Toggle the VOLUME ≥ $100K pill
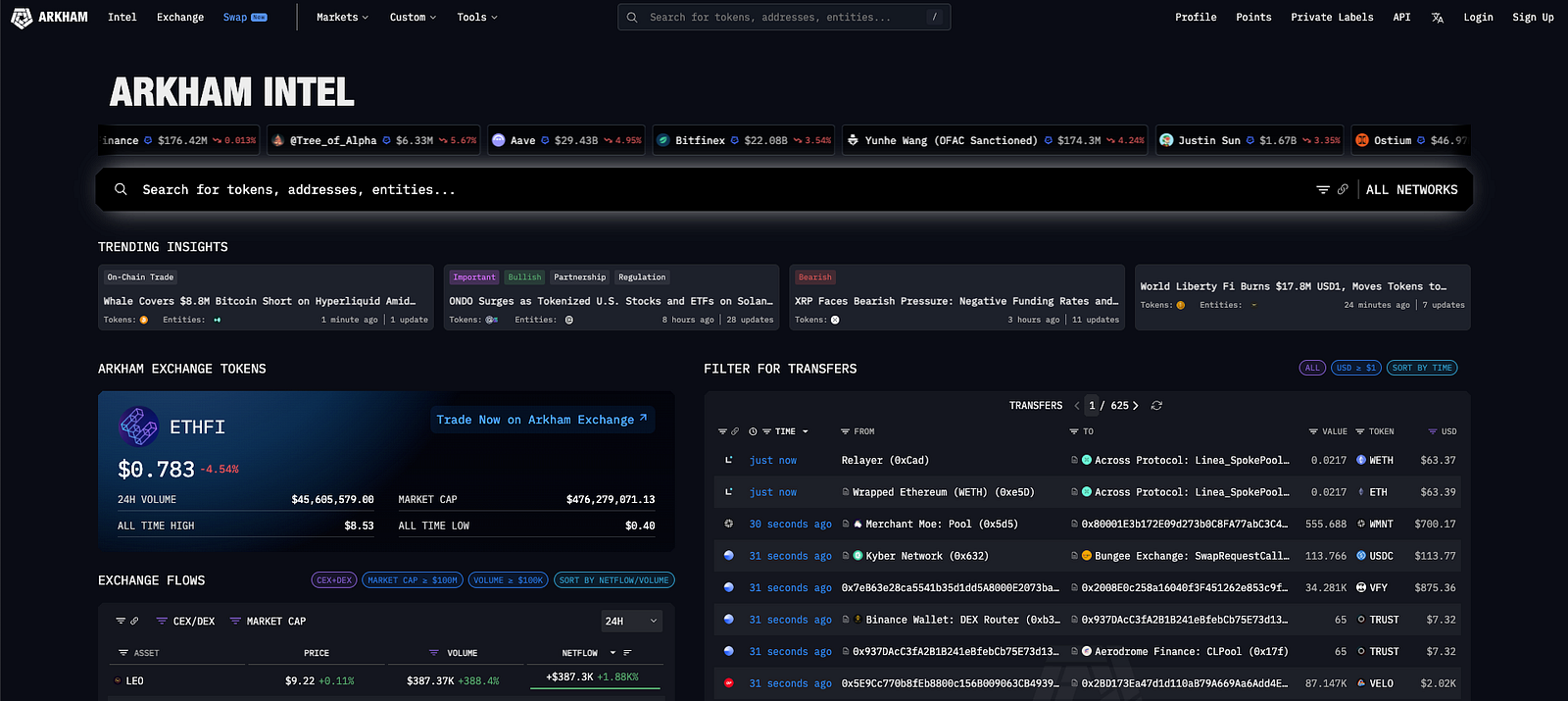The image size is (1568, 701). coord(509,580)
